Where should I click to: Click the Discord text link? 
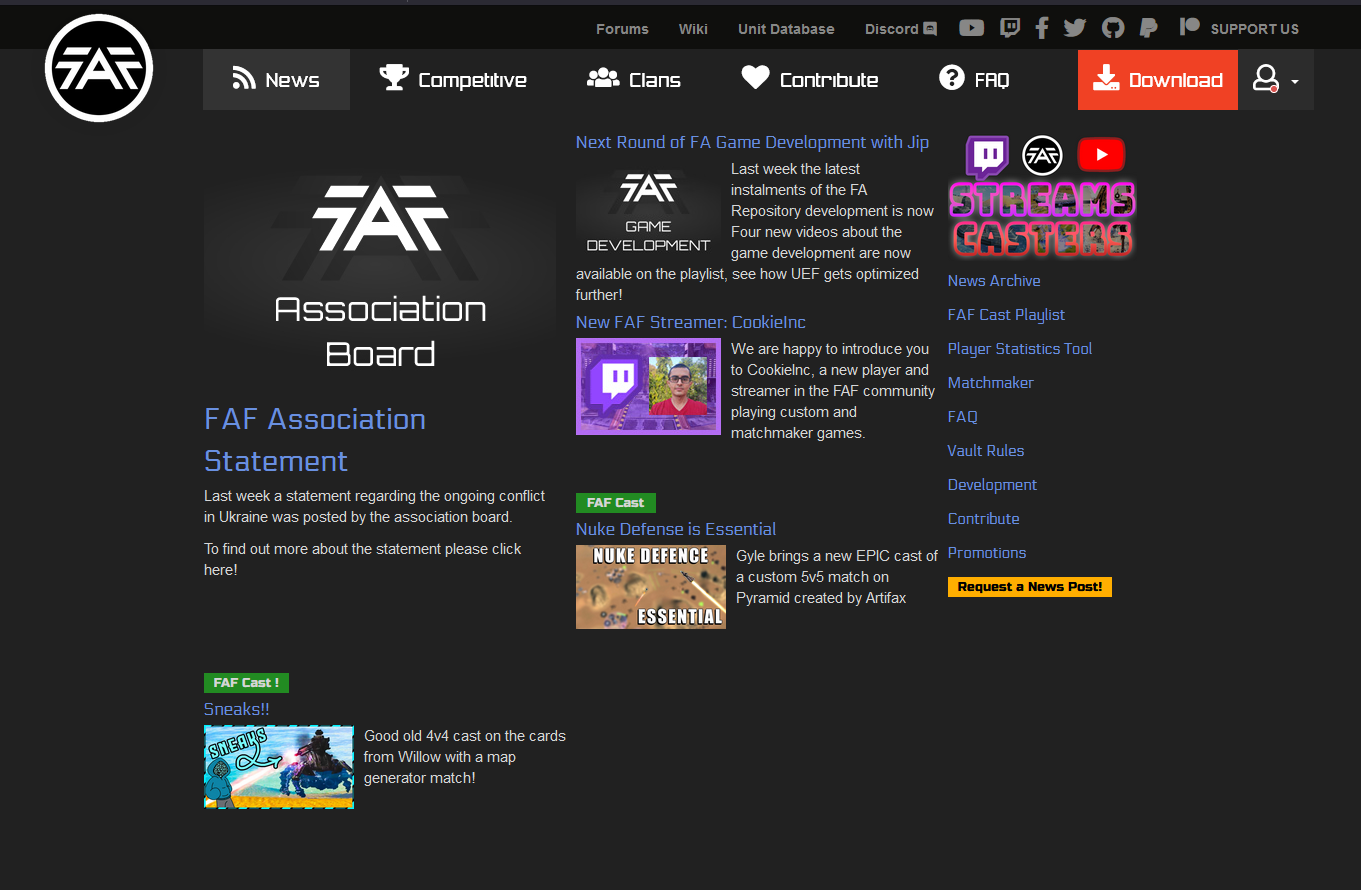click(891, 29)
